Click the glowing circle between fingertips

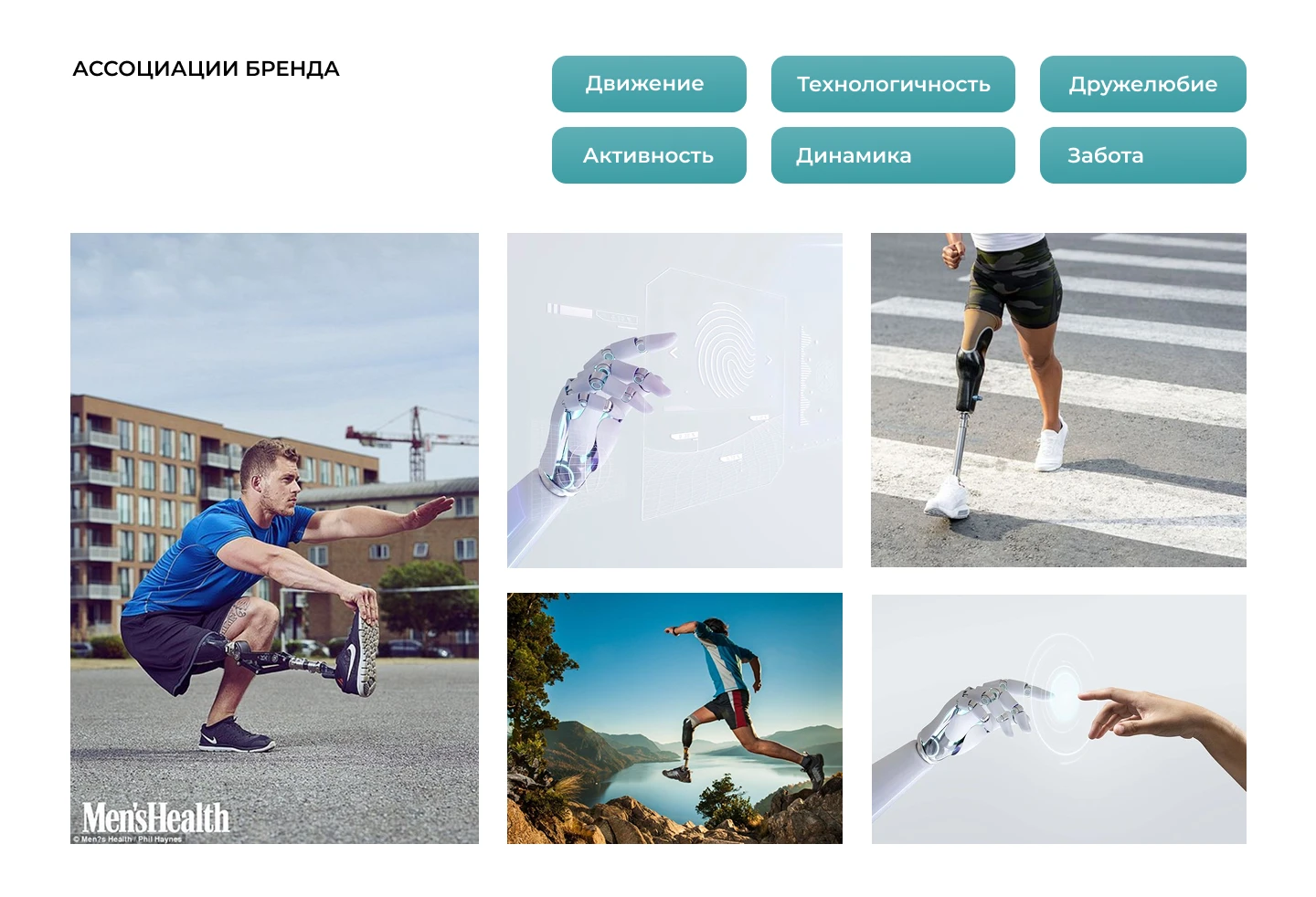(1063, 694)
